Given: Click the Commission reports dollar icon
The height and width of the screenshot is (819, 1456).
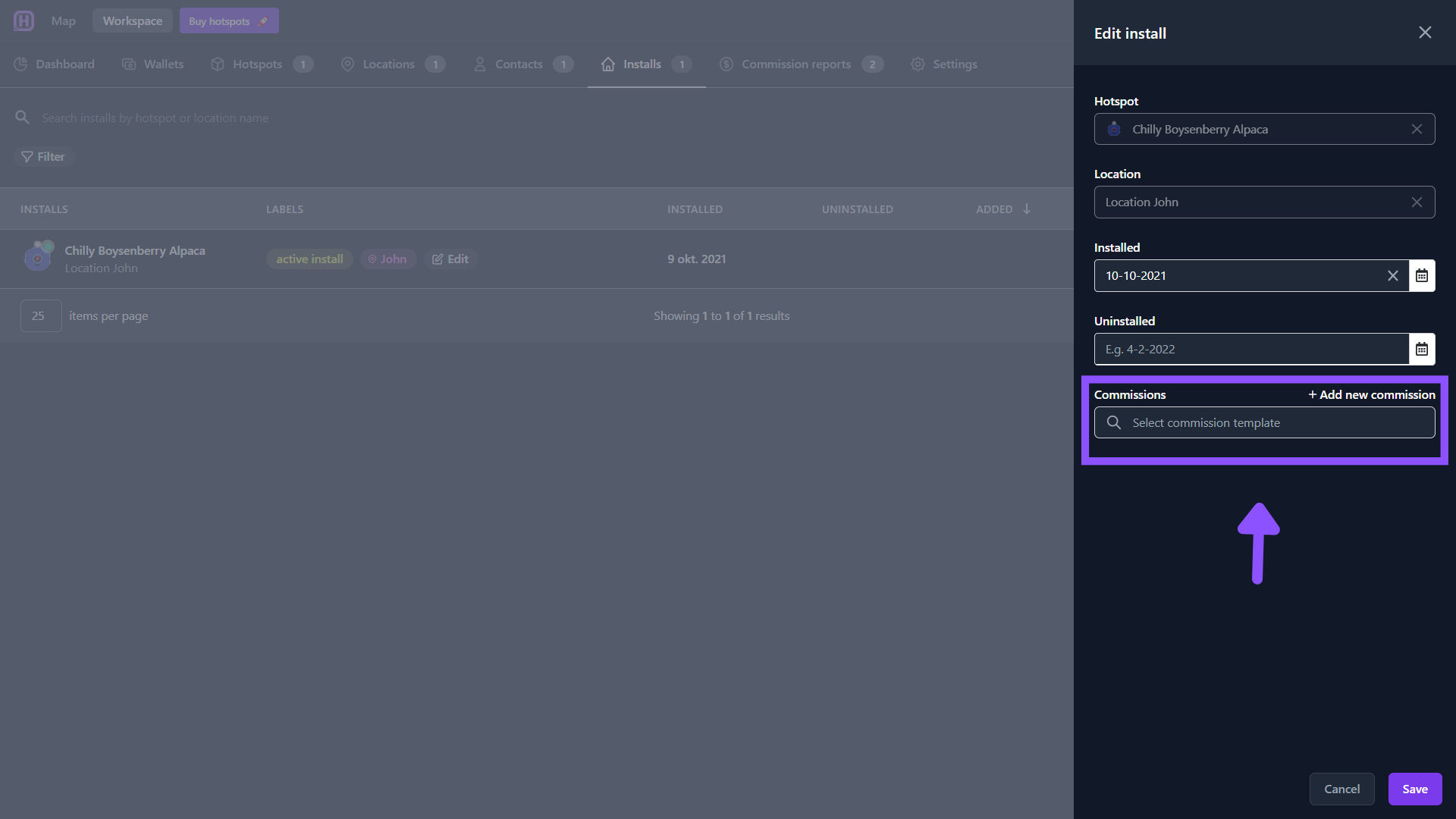Looking at the screenshot, I should [x=726, y=64].
